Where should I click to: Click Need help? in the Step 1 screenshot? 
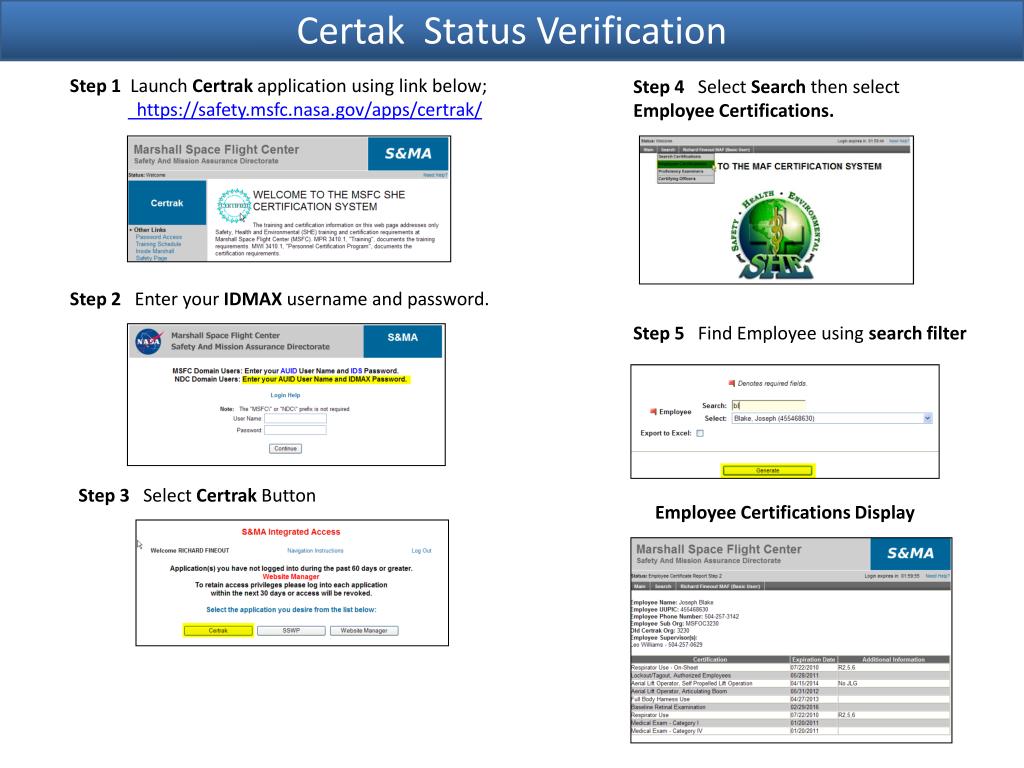click(435, 175)
